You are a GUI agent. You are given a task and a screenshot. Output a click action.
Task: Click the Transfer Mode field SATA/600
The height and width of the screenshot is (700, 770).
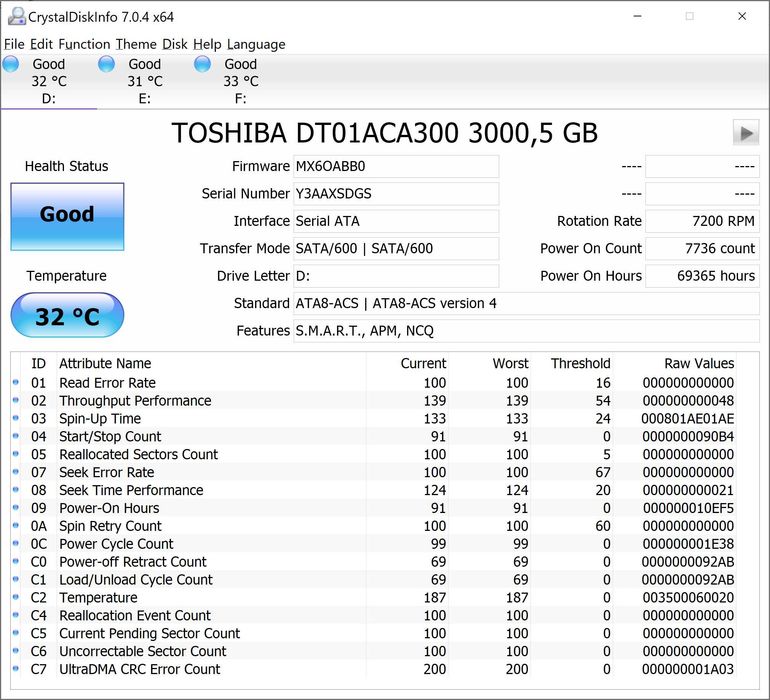(x=396, y=249)
